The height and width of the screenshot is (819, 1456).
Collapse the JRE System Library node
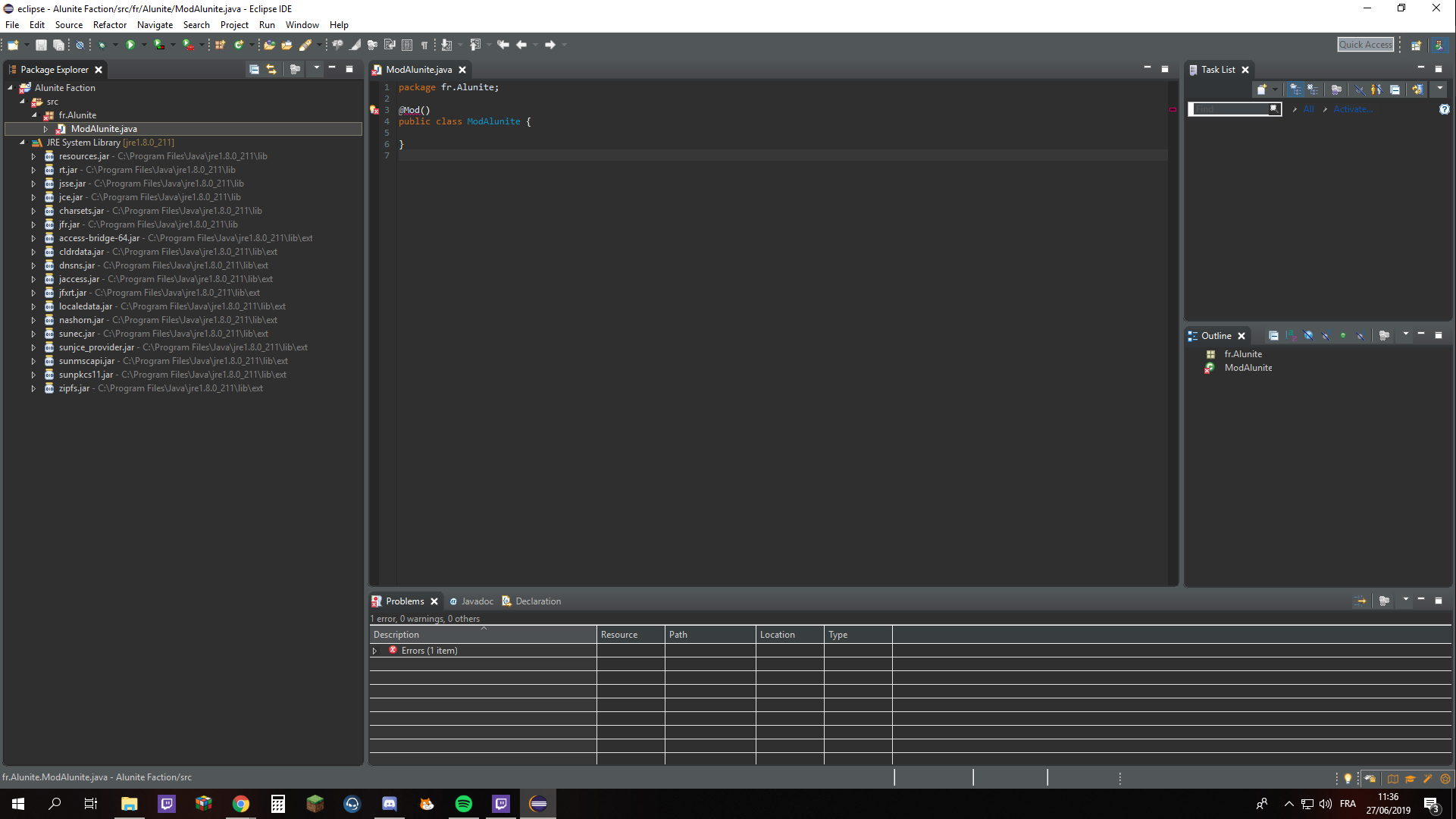pos(22,143)
